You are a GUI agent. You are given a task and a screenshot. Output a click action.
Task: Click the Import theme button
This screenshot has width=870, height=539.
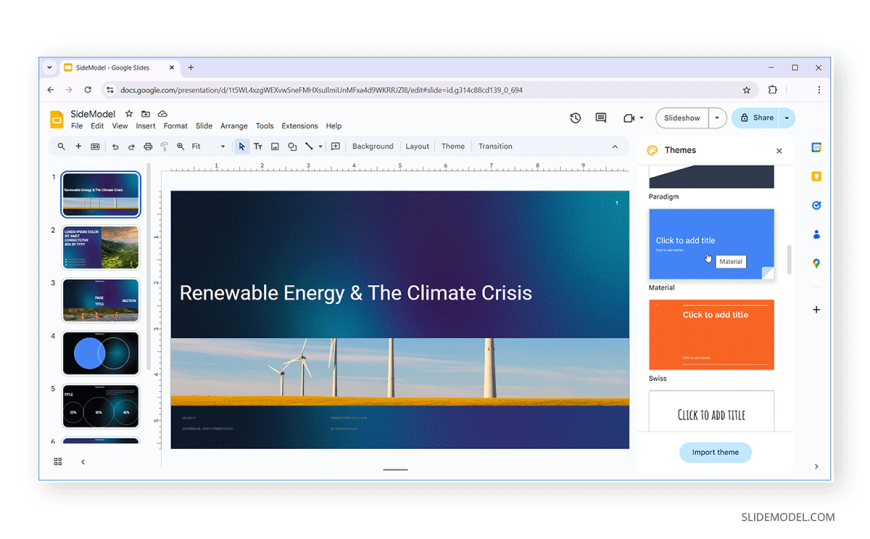pos(715,452)
